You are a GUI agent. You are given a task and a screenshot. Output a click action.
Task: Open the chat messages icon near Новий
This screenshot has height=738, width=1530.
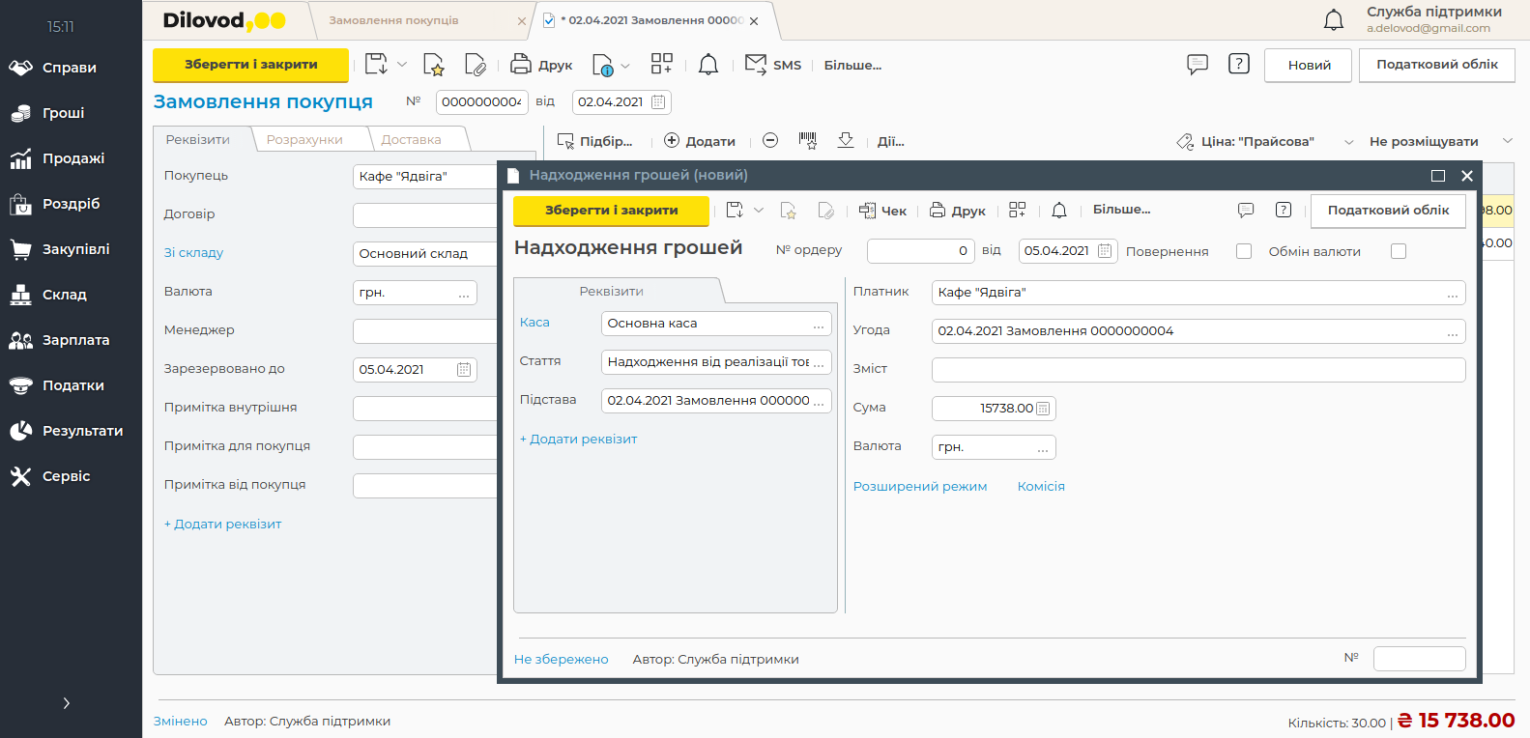pos(1197,64)
